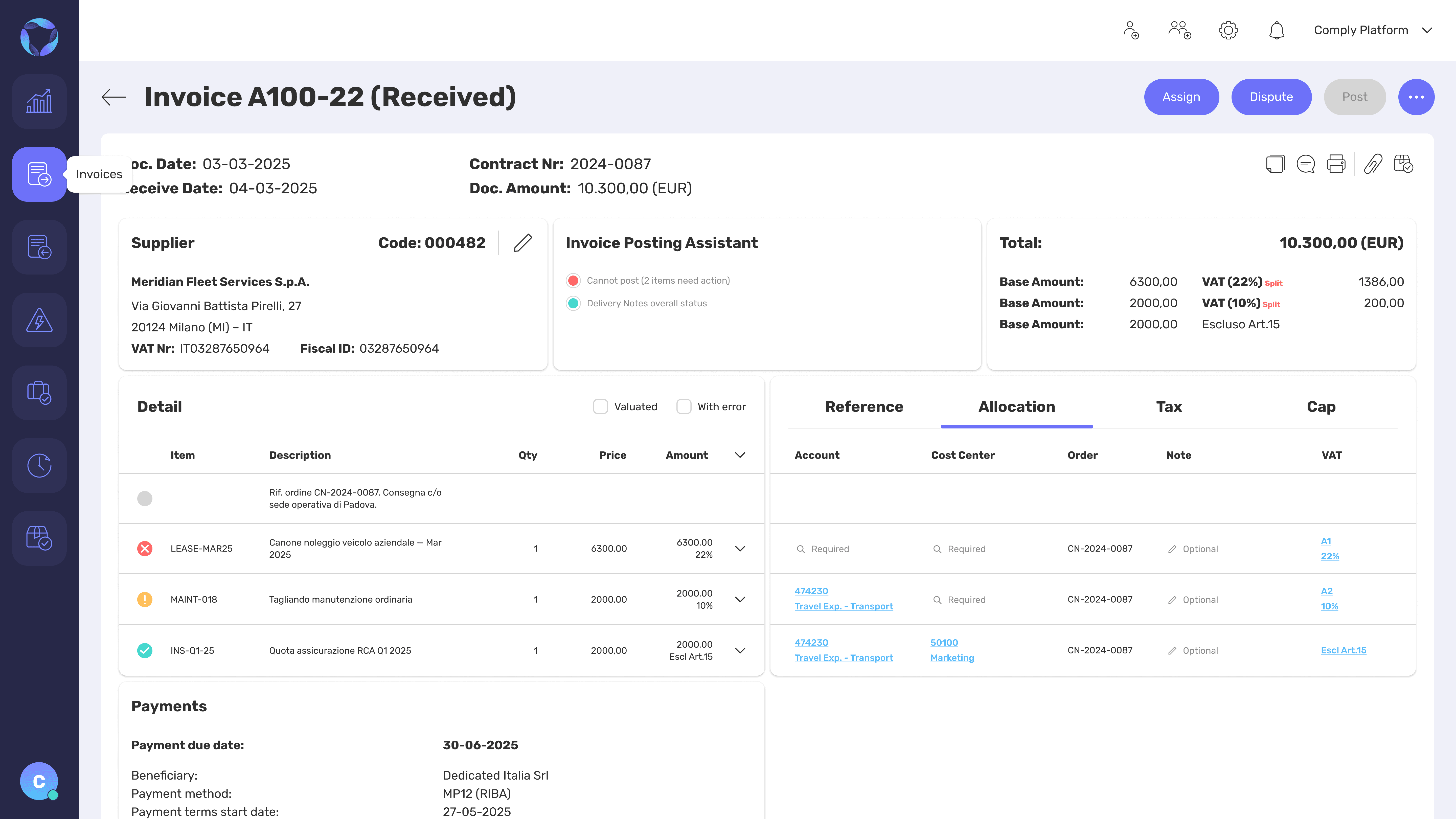1456x819 pixels.
Task: Click the grey status dot on Rif. ordine row
Action: pos(145,498)
